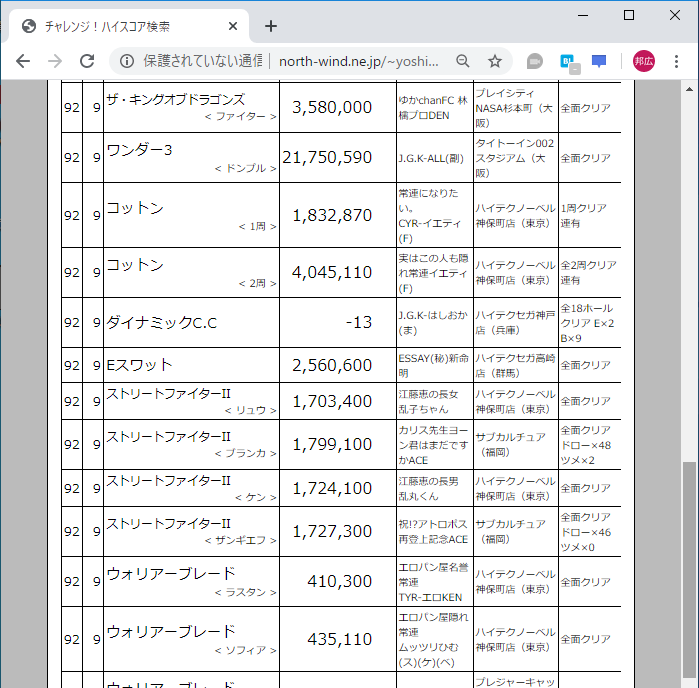Select player エロパン屋名誉常連 TYR-エロKEN

433,582
